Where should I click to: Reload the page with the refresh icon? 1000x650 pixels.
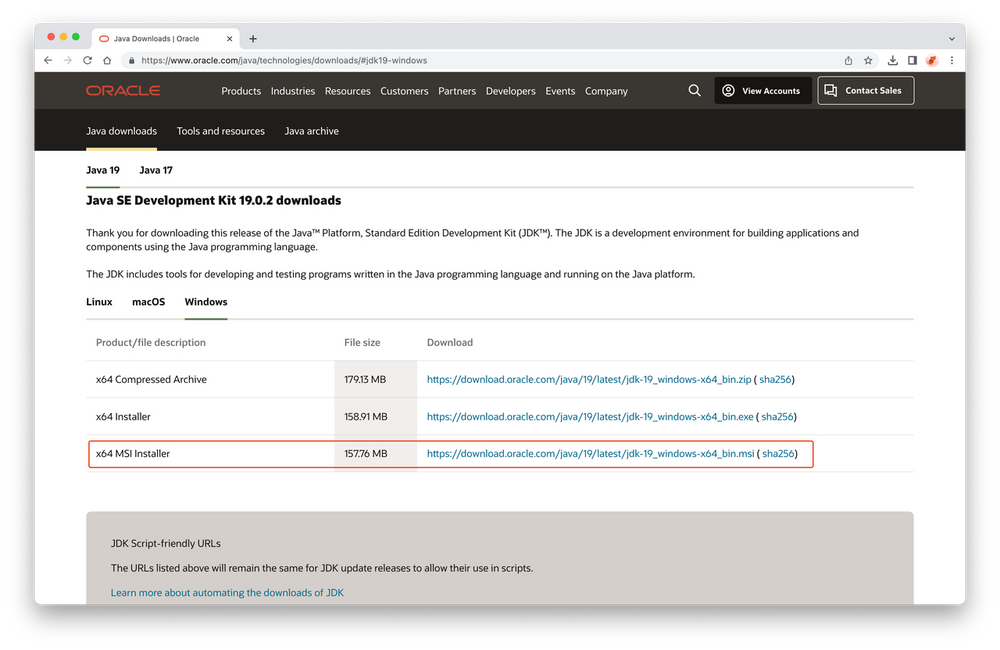(88, 60)
